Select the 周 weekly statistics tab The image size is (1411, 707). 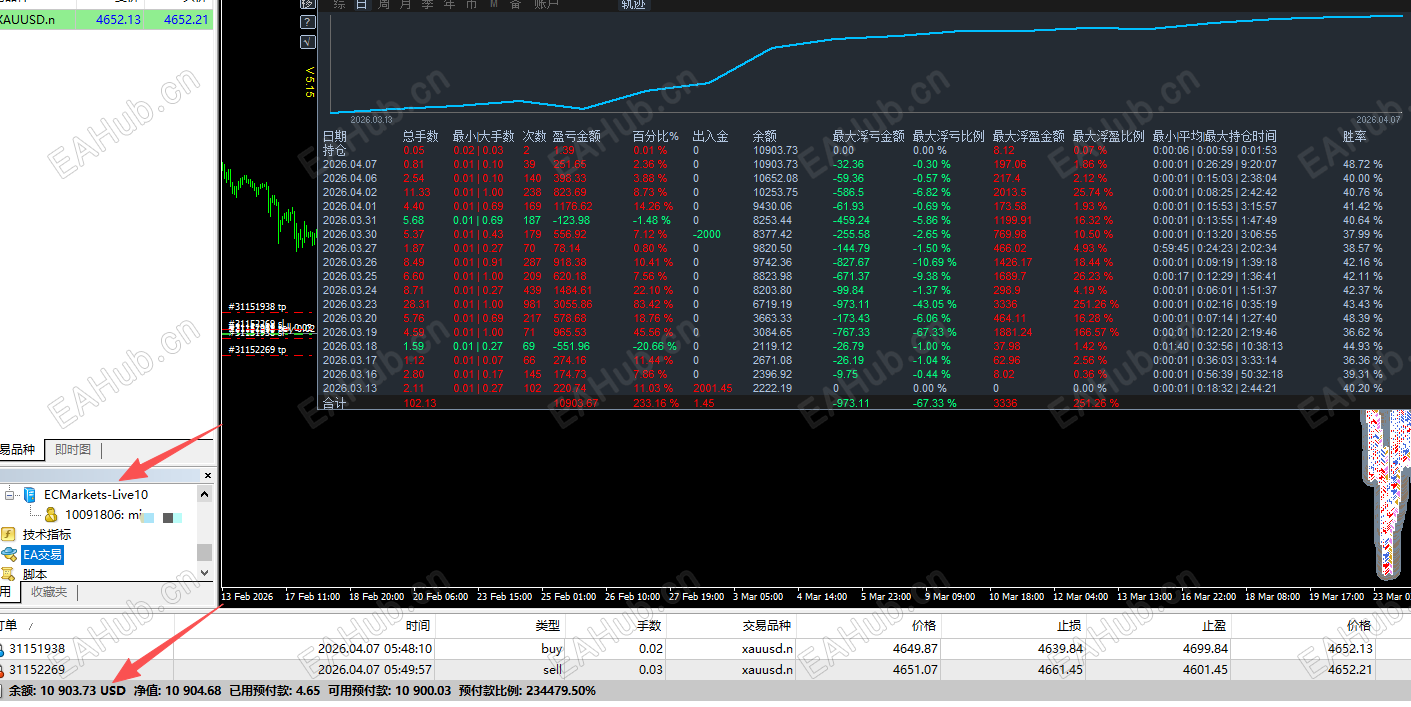click(384, 5)
